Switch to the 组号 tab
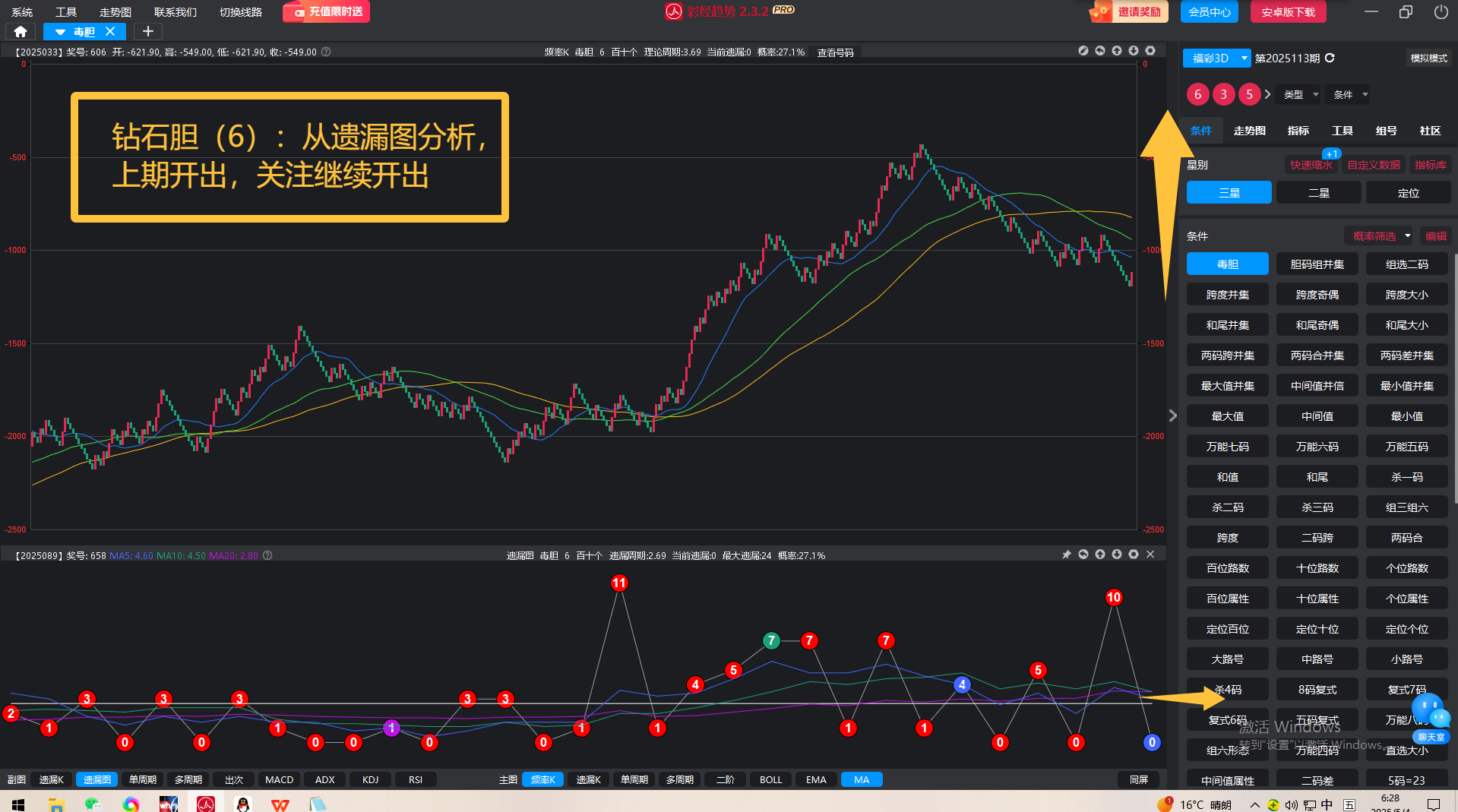1458x812 pixels. pyautogui.click(x=1386, y=131)
